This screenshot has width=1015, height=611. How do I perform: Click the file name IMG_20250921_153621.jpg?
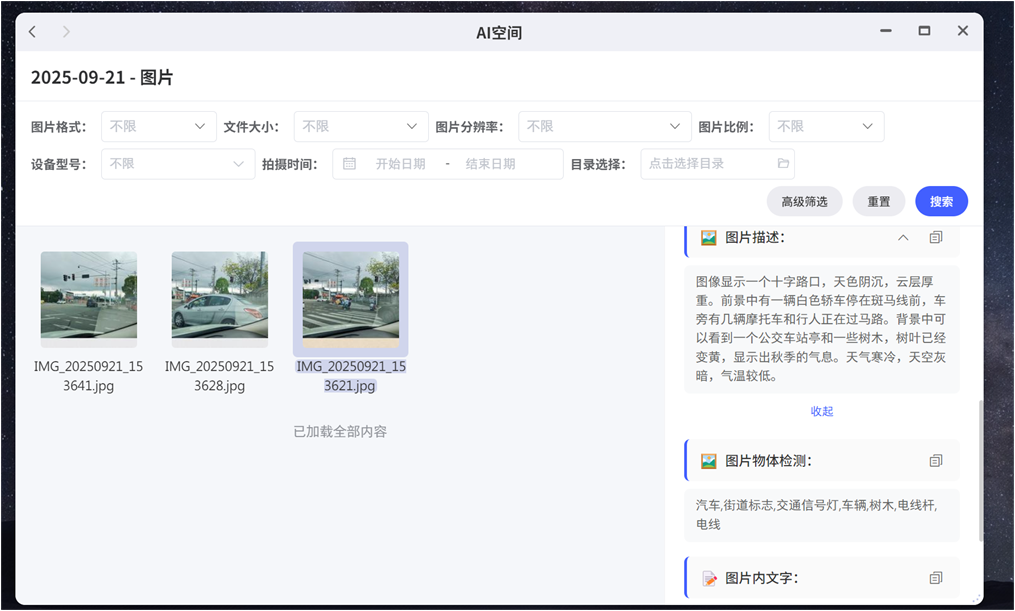tap(351, 376)
